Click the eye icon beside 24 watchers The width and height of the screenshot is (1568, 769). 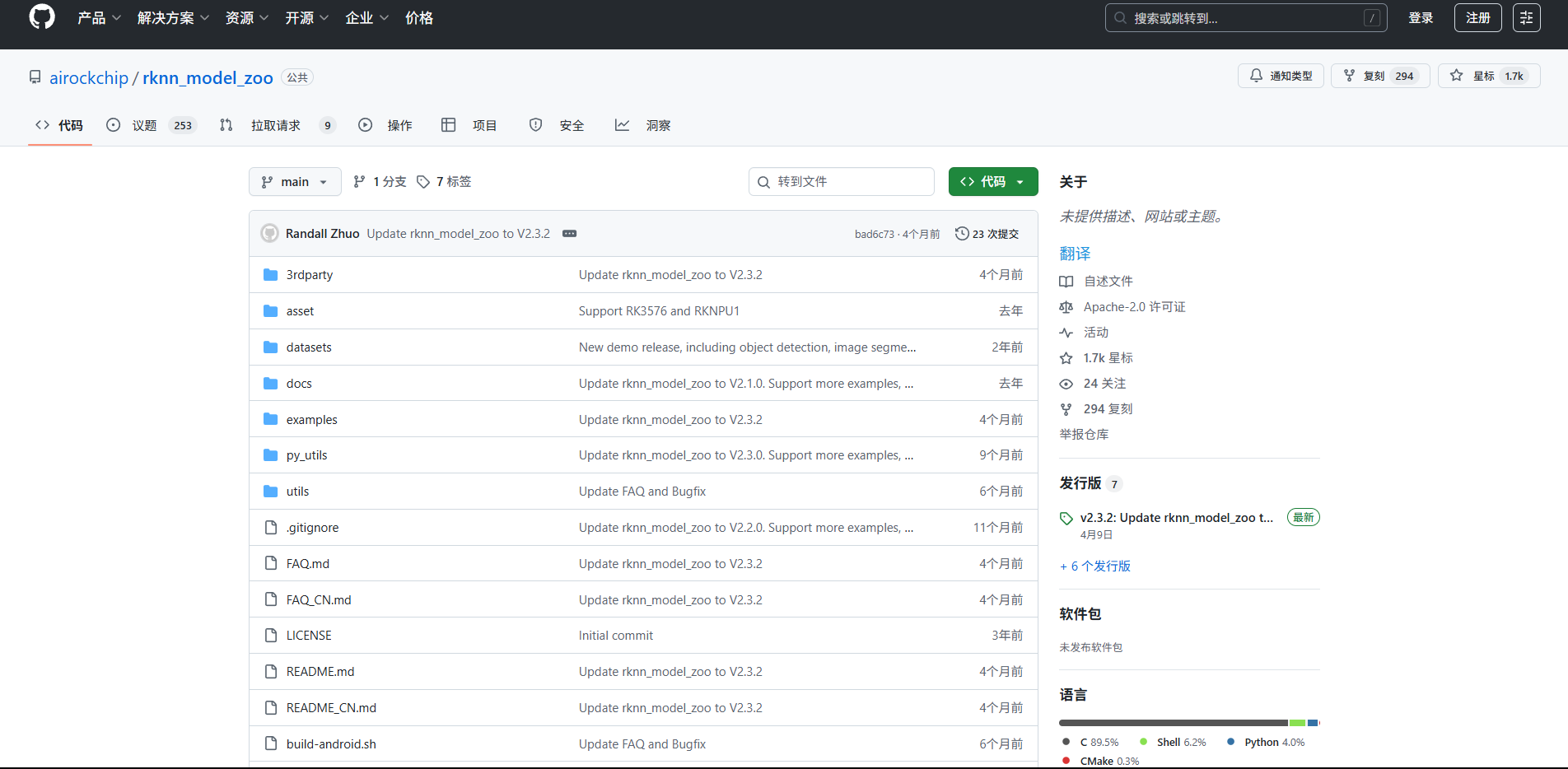1066,384
